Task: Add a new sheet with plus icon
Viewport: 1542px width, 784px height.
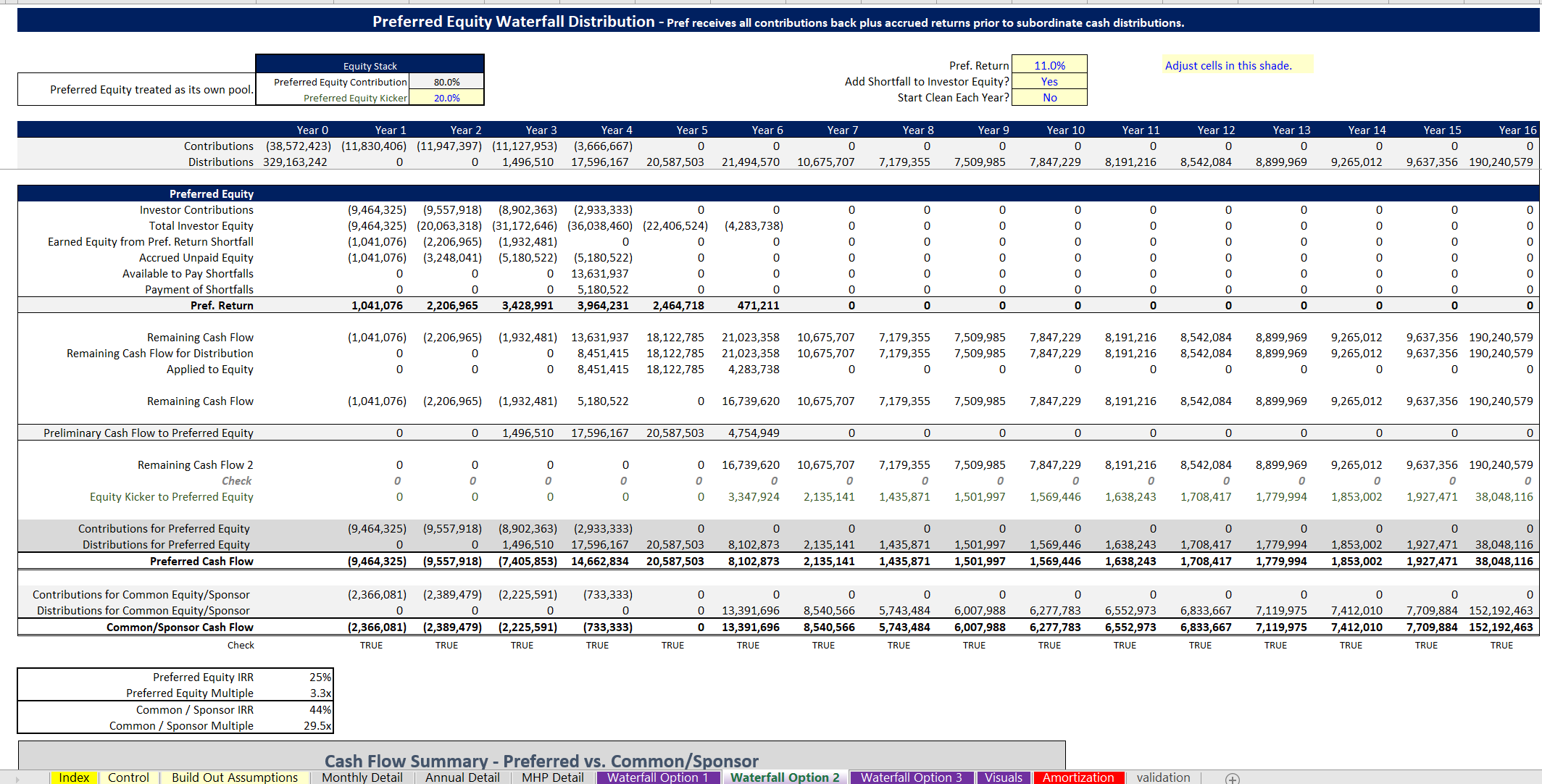Action: [x=1232, y=778]
